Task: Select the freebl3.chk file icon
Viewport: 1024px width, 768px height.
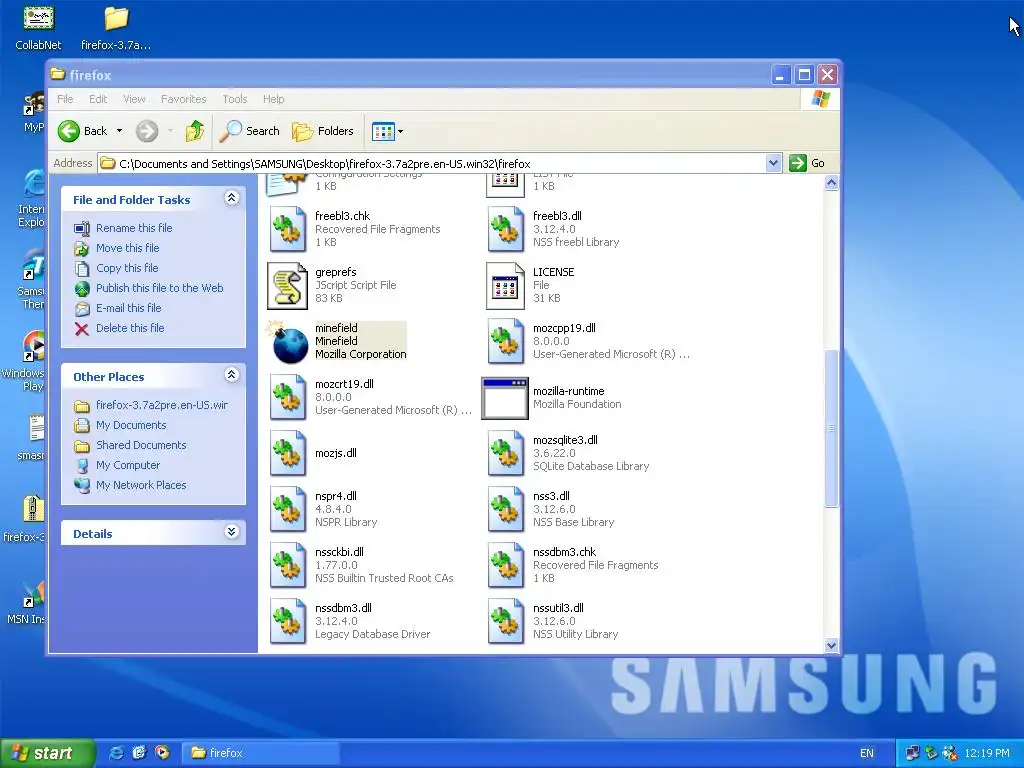Action: [287, 229]
